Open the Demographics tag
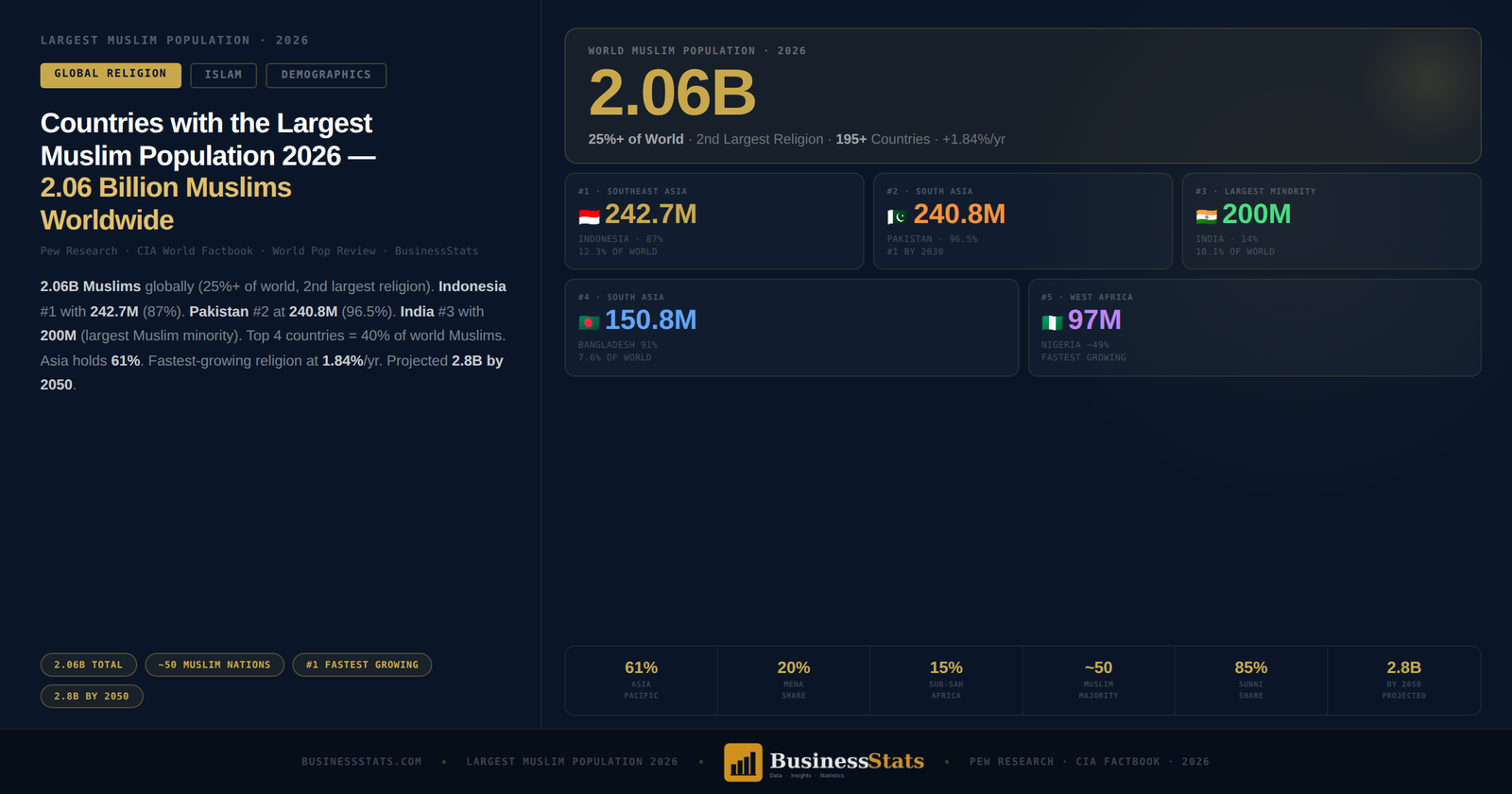This screenshot has height=794, width=1512. click(x=326, y=75)
